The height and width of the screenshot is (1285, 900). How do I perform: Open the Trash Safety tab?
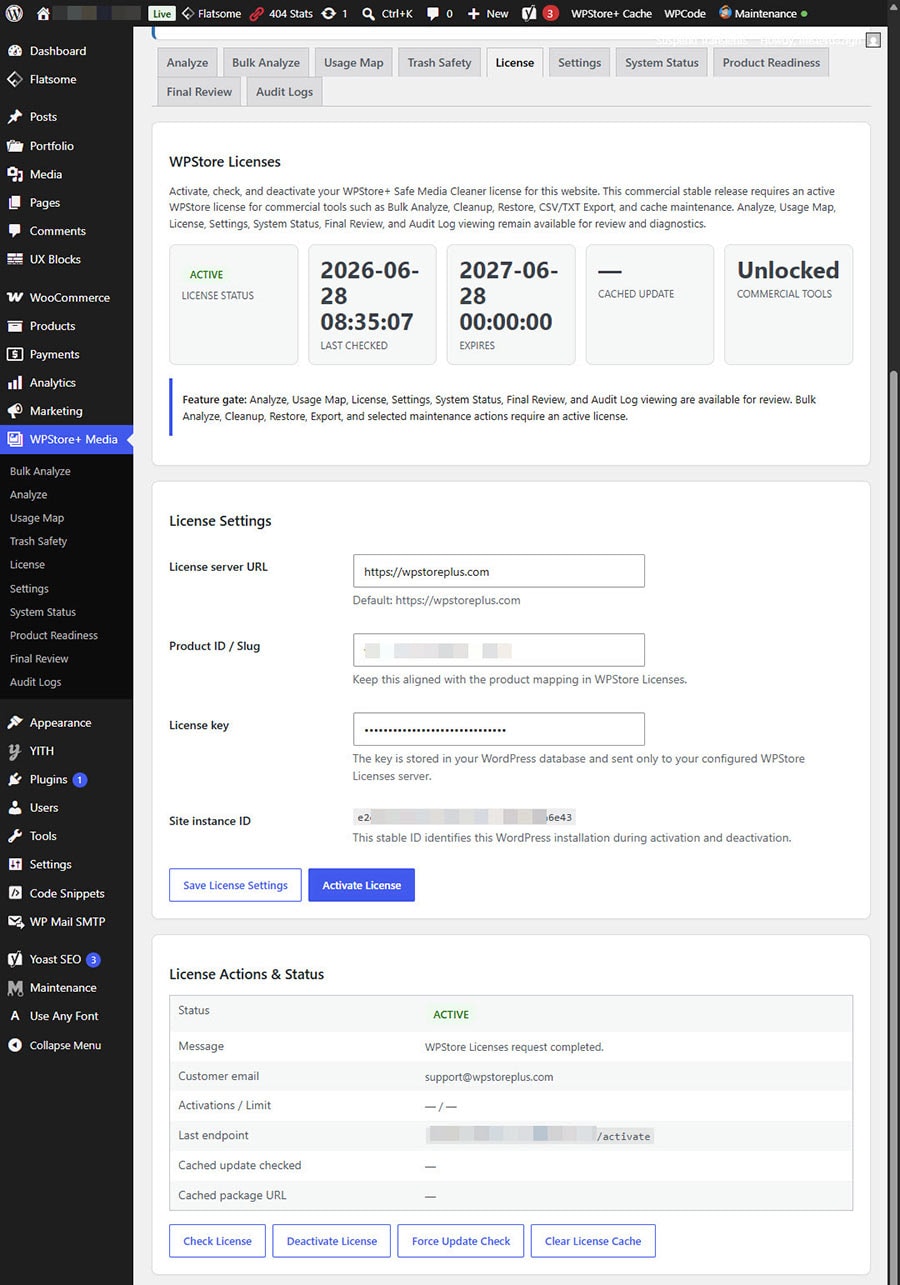click(x=439, y=62)
